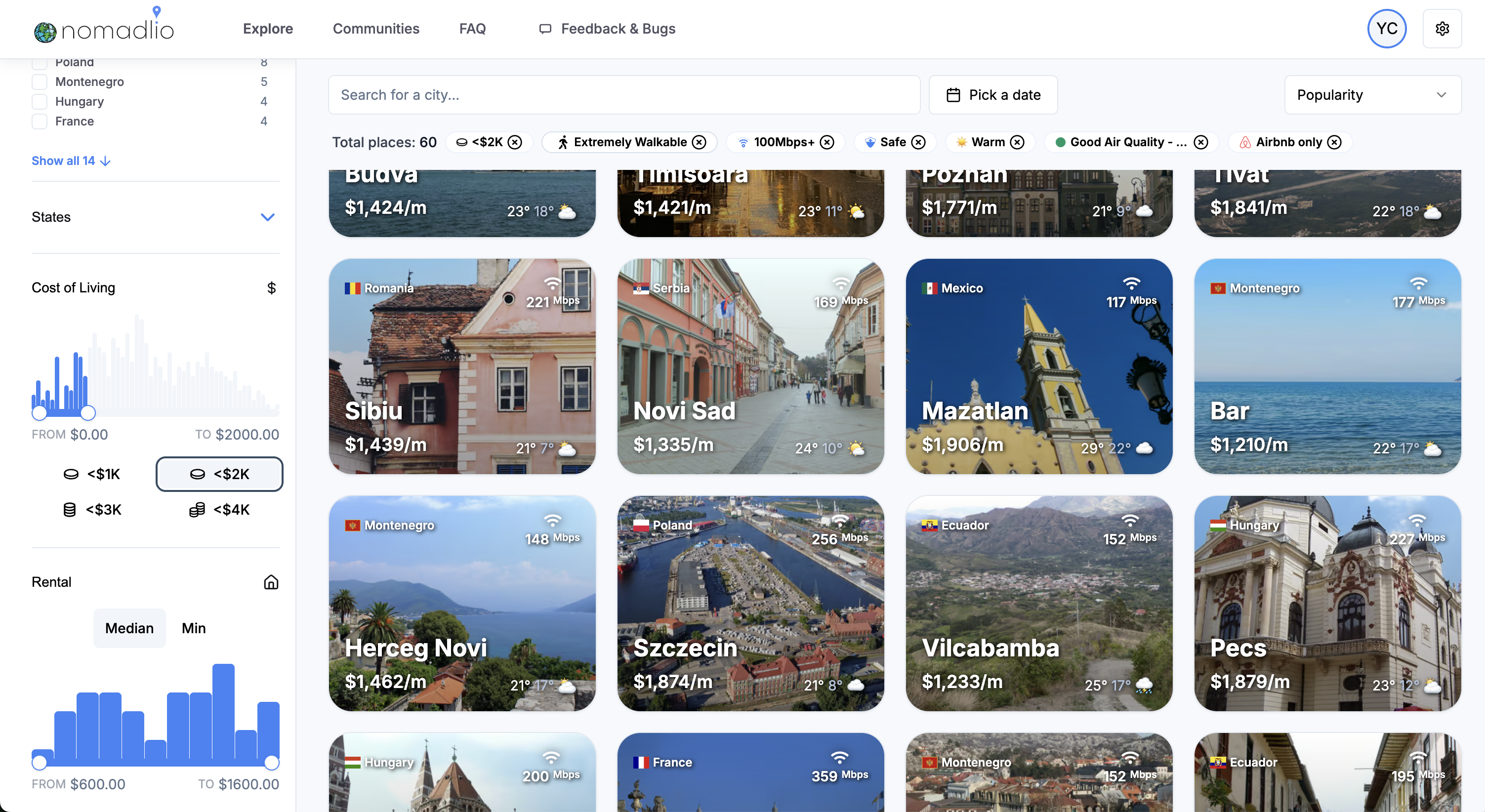Click the wifi icon on 100Mbps+ chip
This screenshot has width=1485, height=812.
tap(743, 142)
